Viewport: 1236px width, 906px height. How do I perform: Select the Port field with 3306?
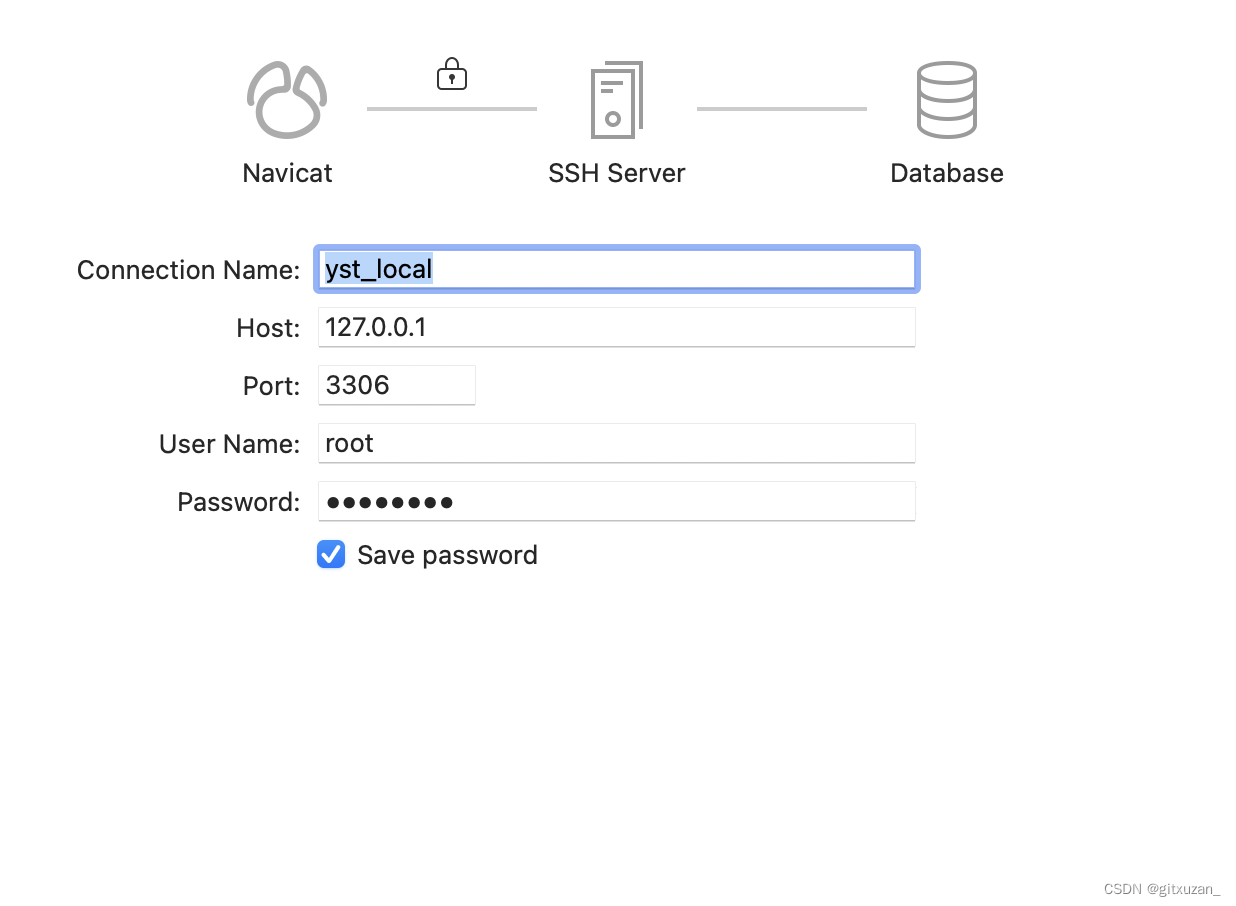[397, 385]
